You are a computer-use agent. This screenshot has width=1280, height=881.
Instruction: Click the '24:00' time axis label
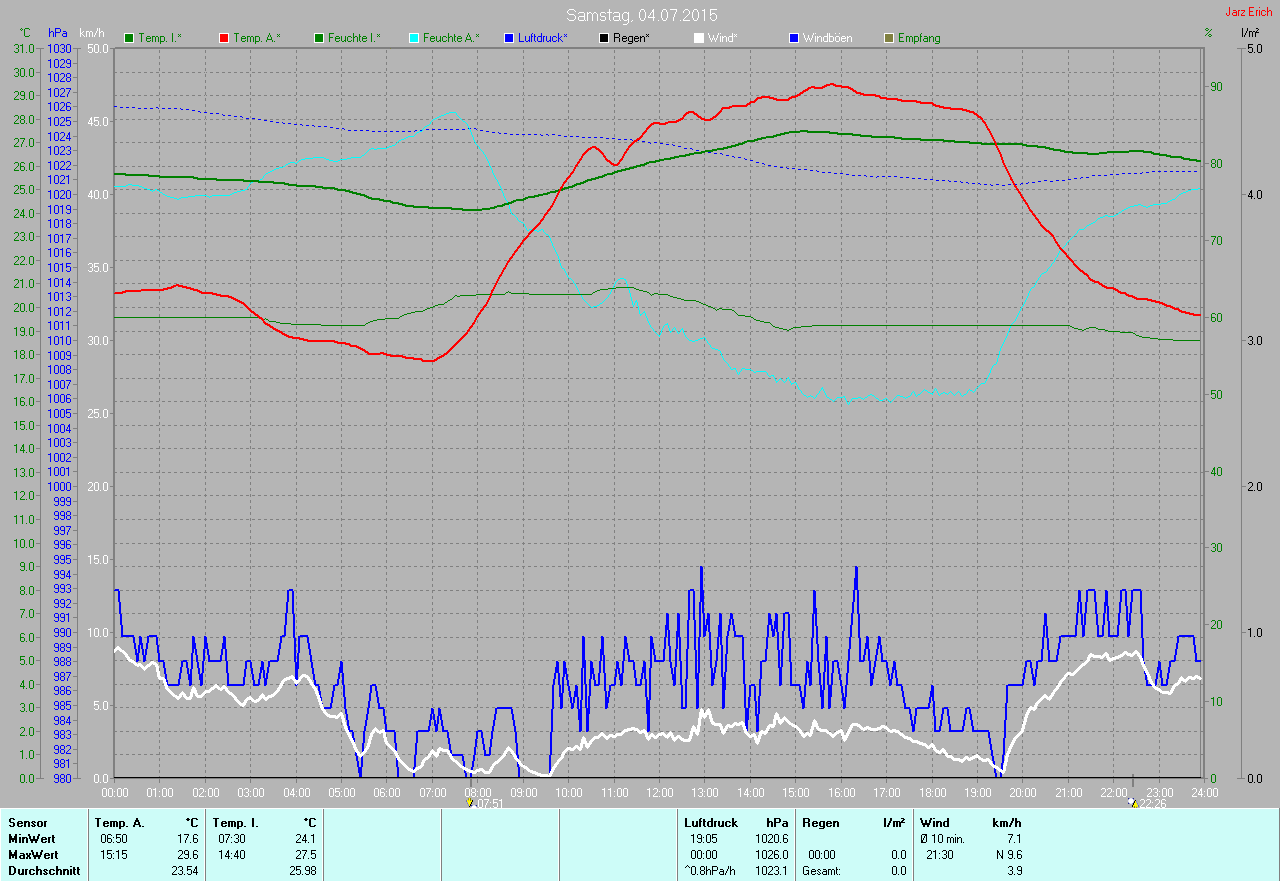coord(1205,792)
